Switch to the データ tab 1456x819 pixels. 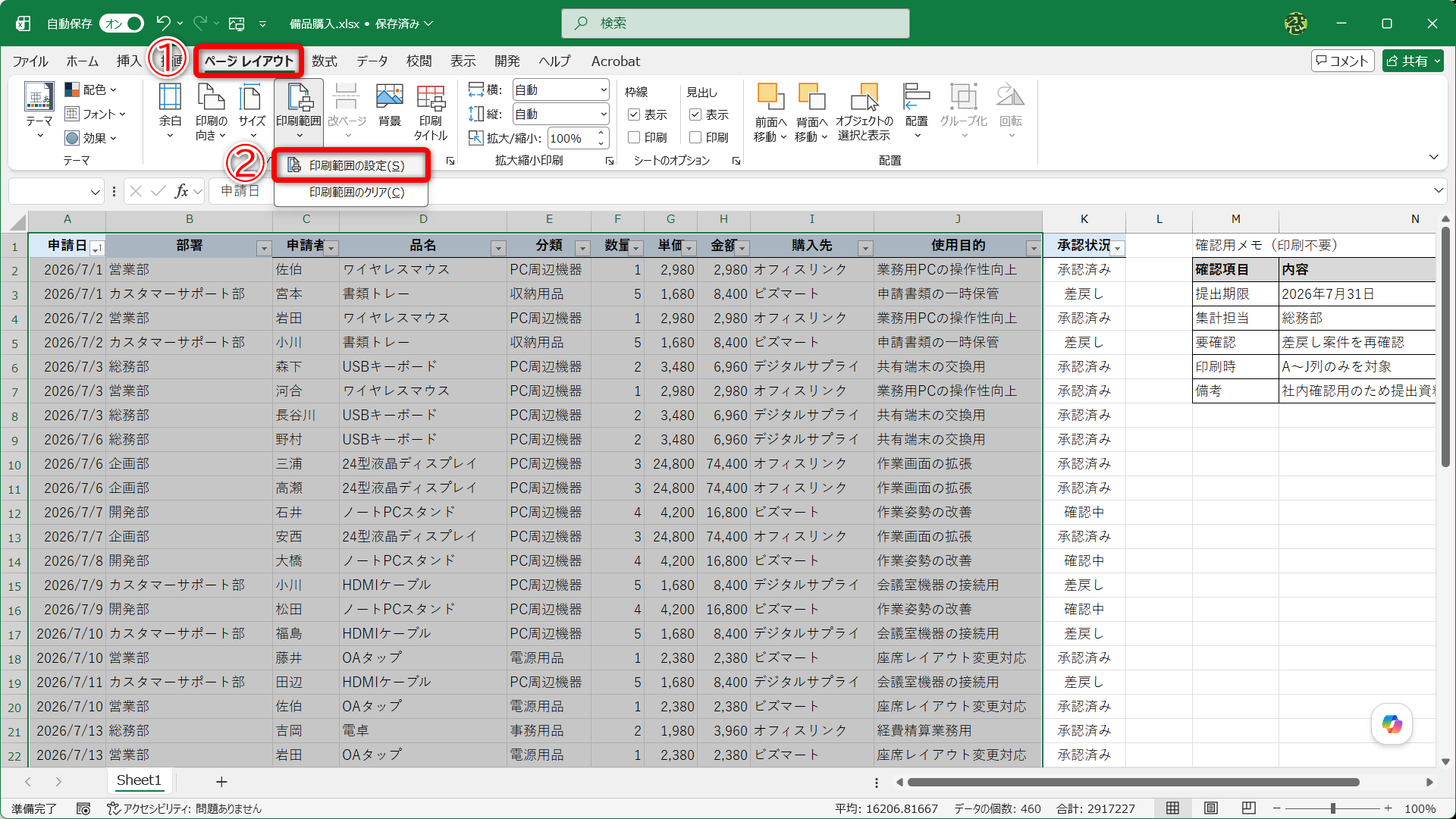tap(372, 61)
